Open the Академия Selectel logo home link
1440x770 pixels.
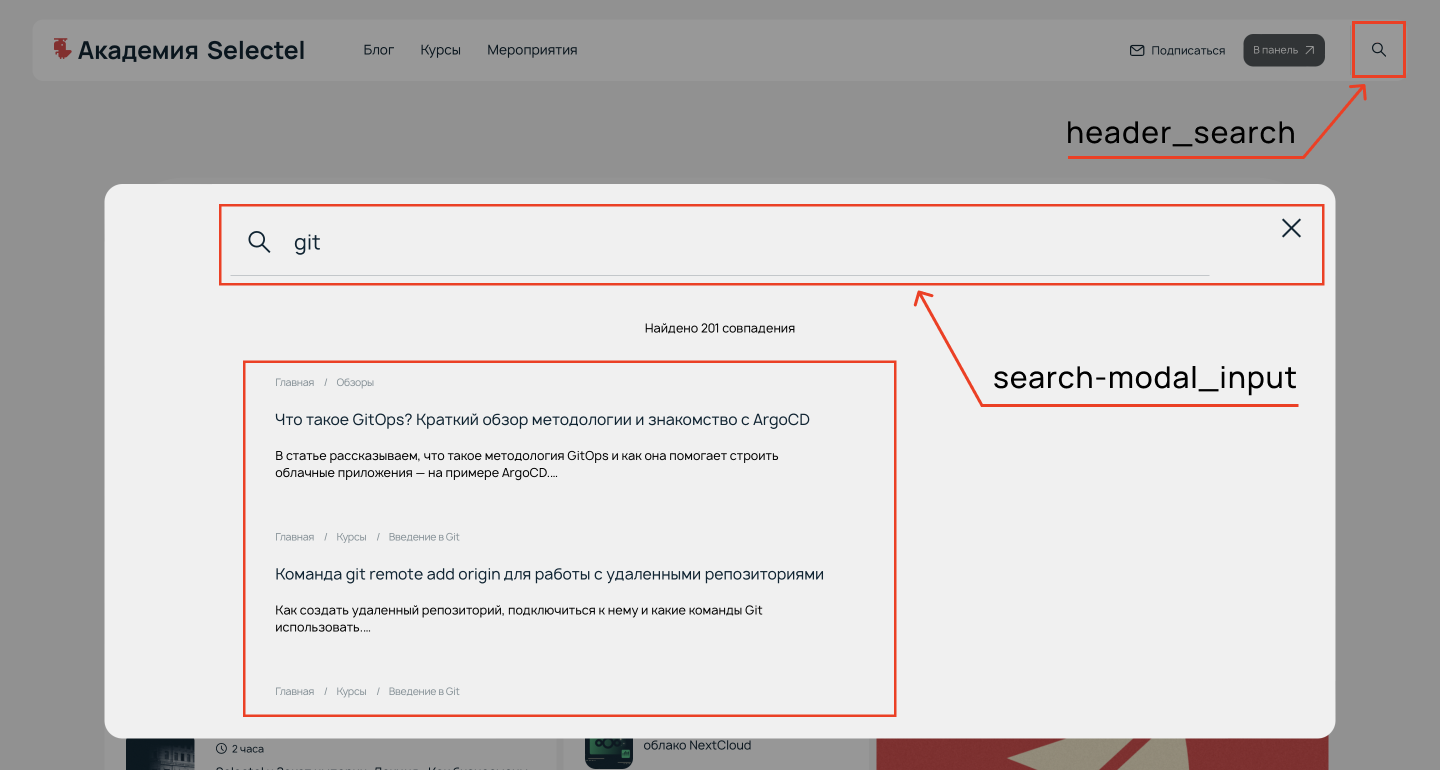pyautogui.click(x=179, y=50)
